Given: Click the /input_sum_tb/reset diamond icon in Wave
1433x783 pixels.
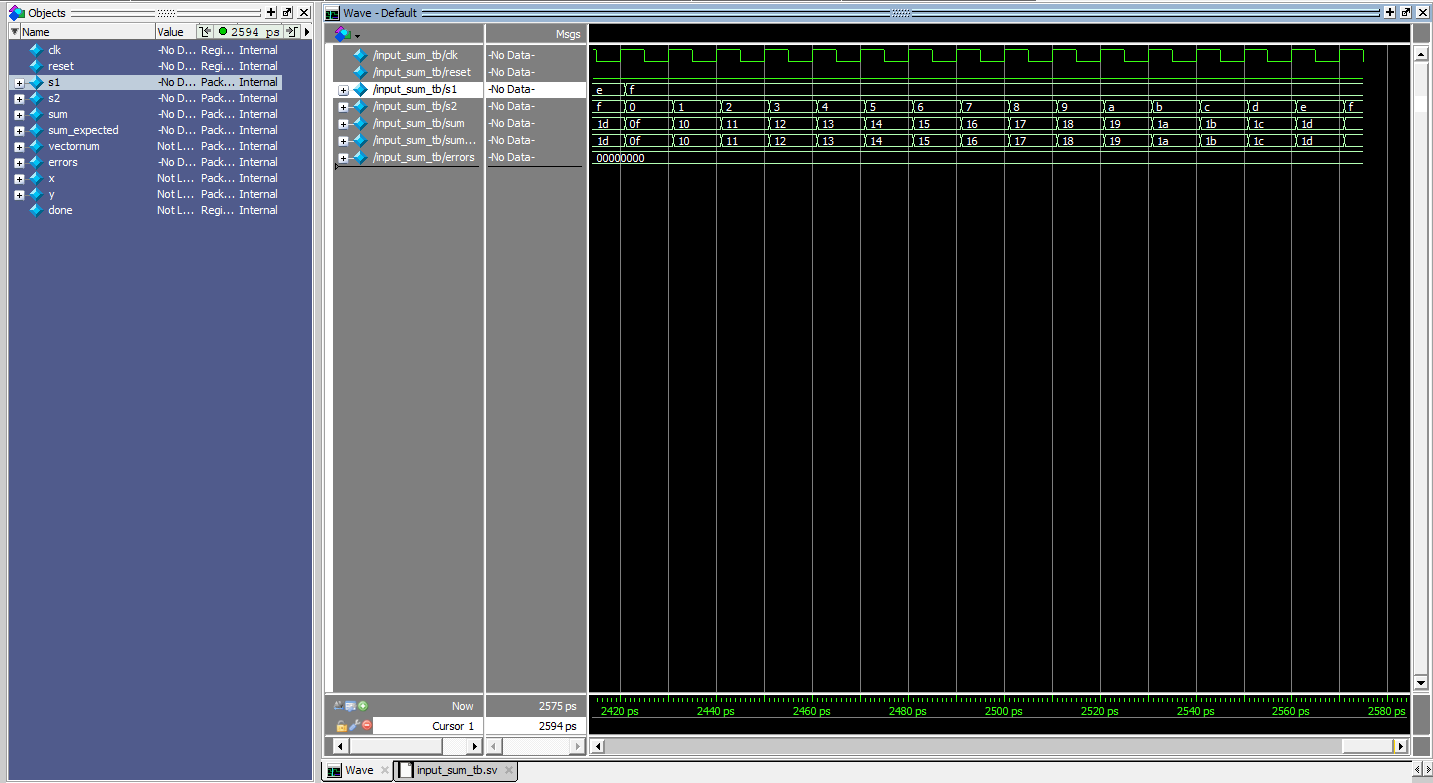Looking at the screenshot, I should [x=361, y=72].
